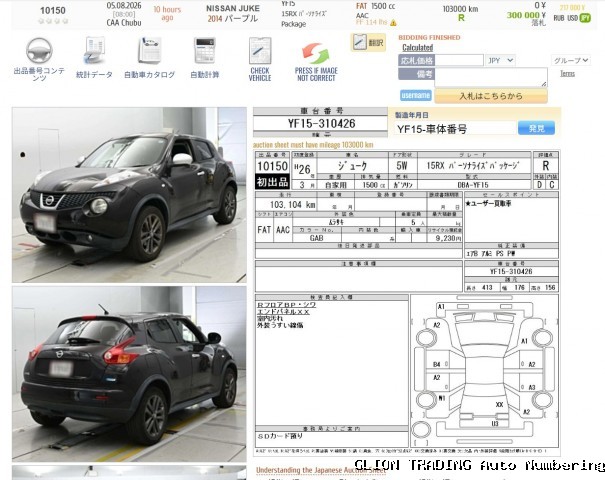Click the blue username button
Screen dimensions: 605x480
[416, 95]
